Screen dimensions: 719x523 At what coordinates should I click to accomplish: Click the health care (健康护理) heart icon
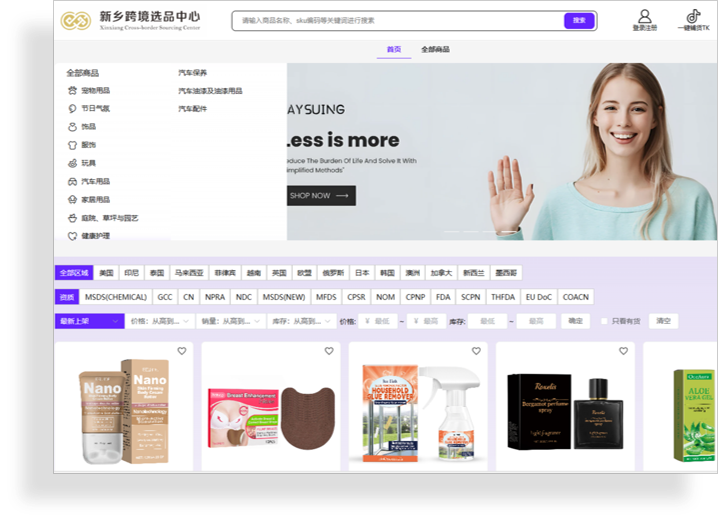(x=72, y=236)
